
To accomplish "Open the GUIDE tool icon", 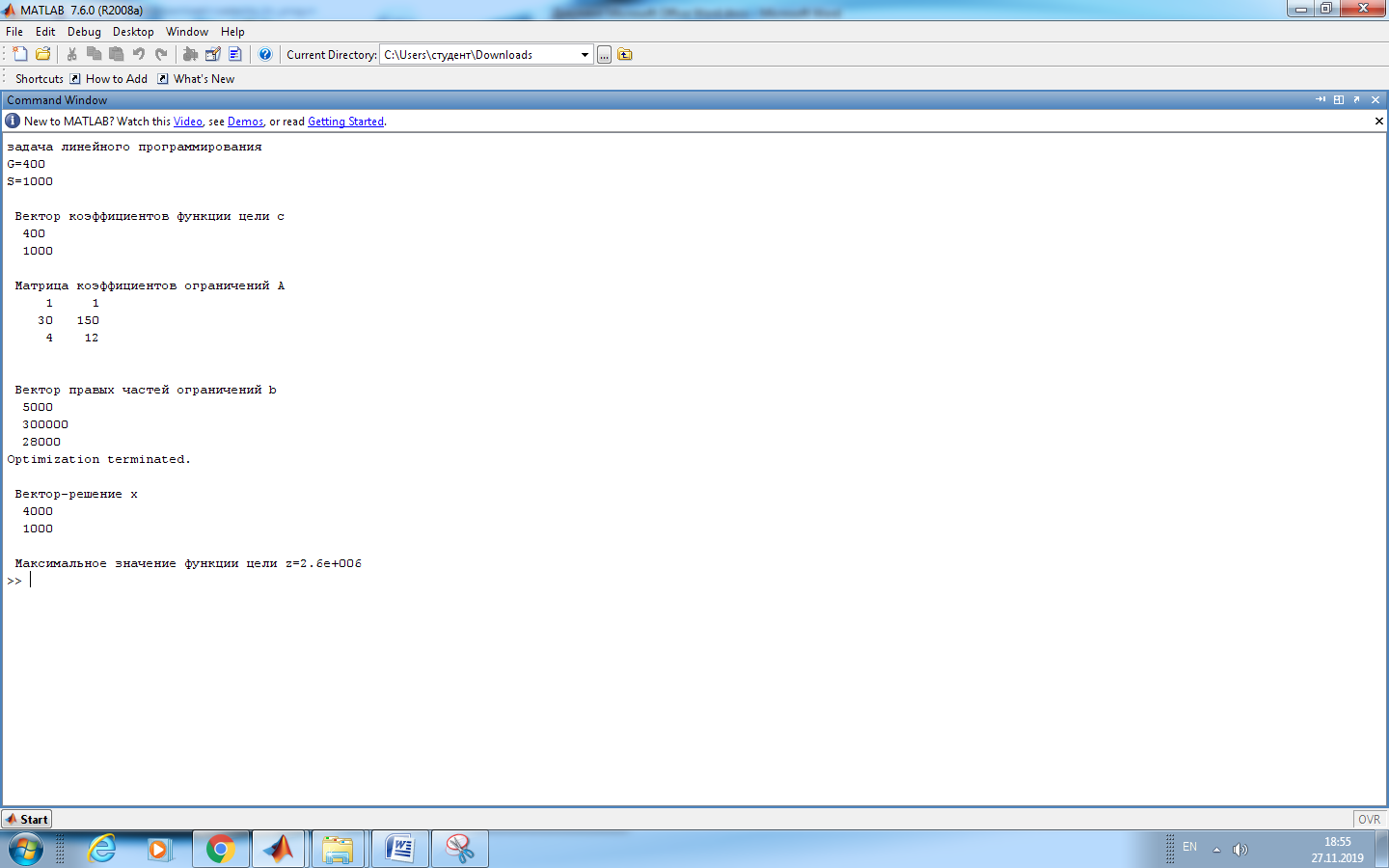I will coord(212,54).
